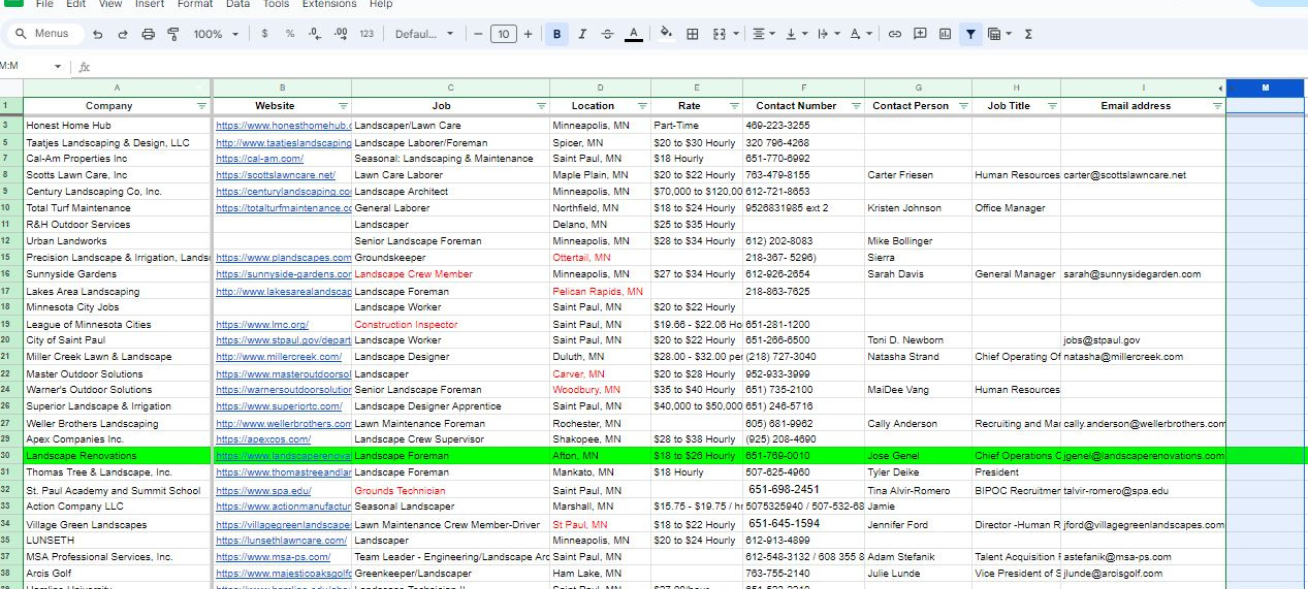Screen dimensions: 1308x589
Task: Open the Data menu
Action: click(238, 4)
